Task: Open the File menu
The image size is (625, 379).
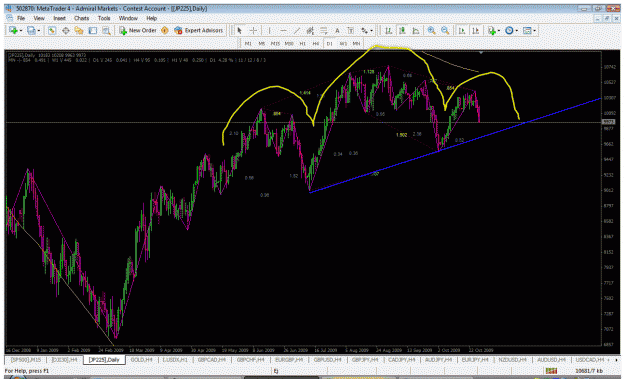Action: point(21,18)
